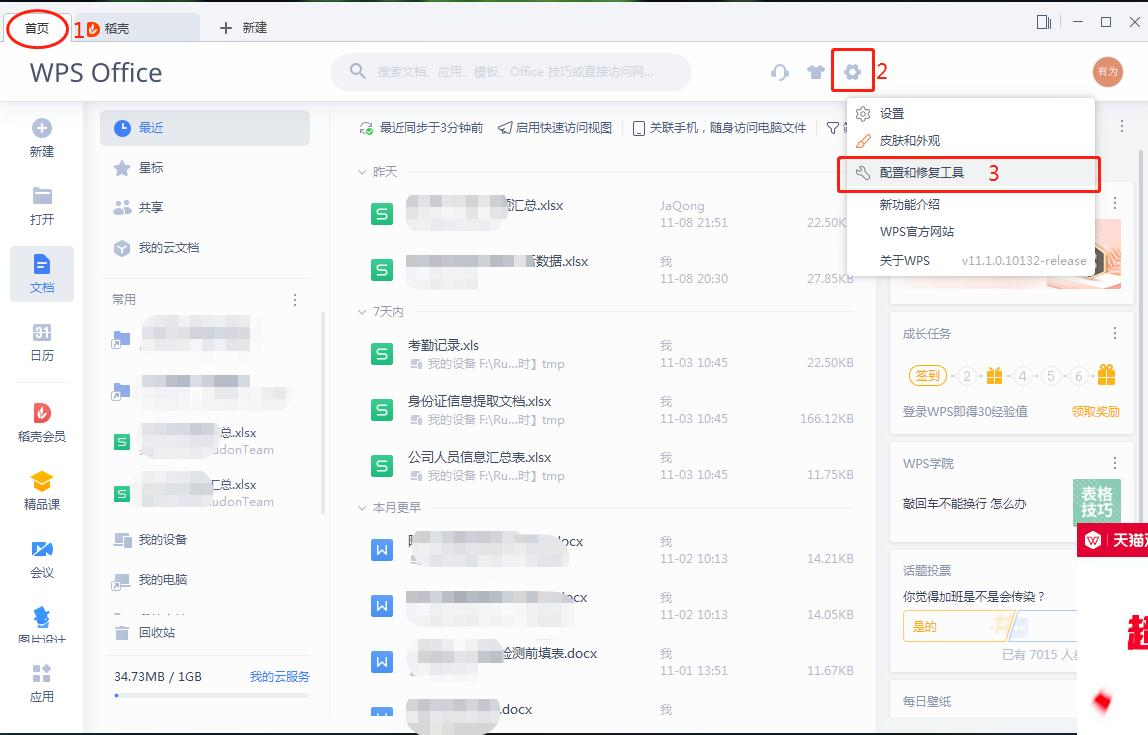
Task: Select 最近 in the navigation list
Action: [x=205, y=127]
